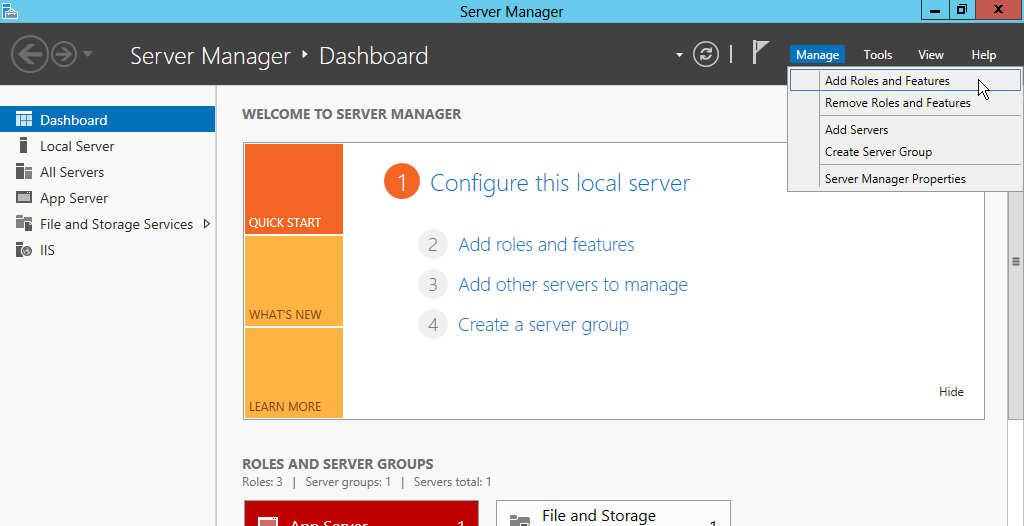The image size is (1024, 526).
Task: Click 'Servers total: 1' summary text
Action: (453, 482)
